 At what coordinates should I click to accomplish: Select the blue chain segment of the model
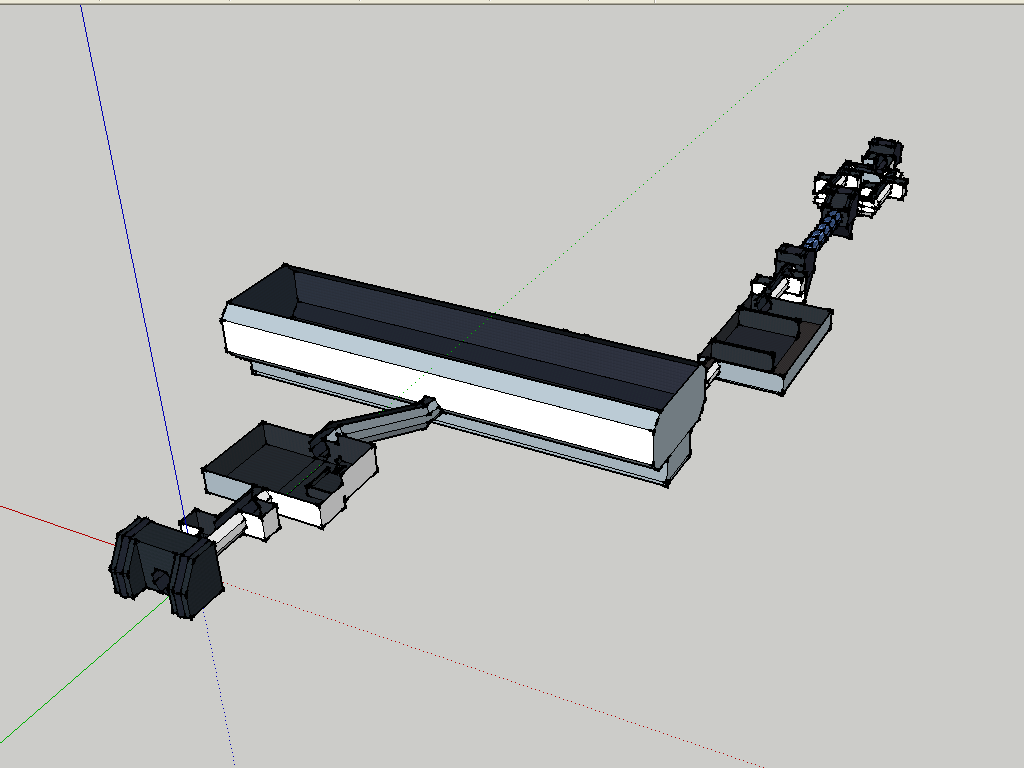pos(822,231)
